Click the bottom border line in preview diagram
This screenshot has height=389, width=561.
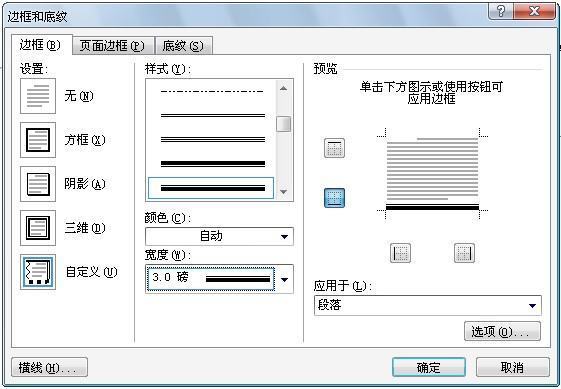click(432, 208)
